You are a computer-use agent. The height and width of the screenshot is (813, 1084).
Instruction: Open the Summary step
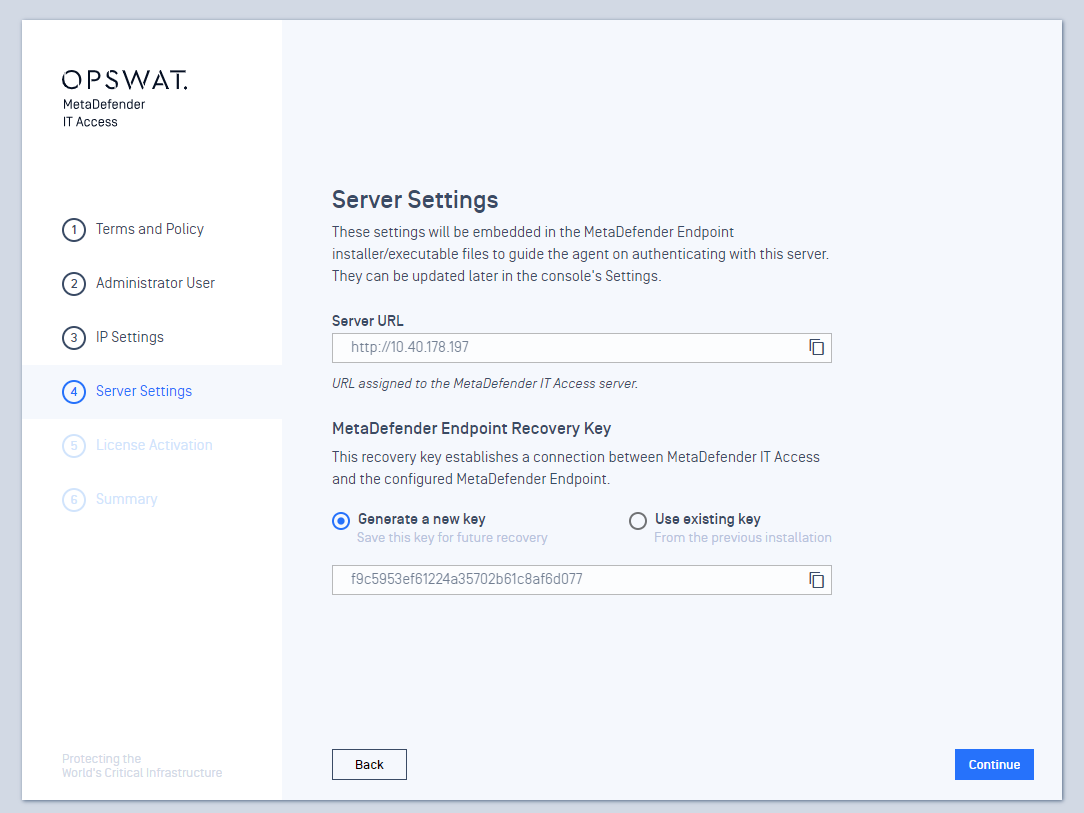(x=127, y=498)
